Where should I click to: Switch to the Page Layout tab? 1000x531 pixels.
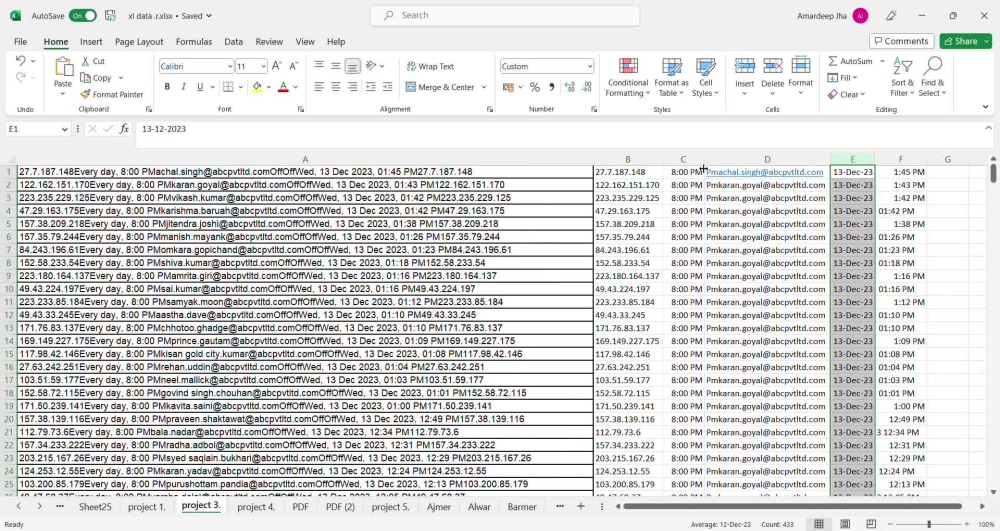(x=139, y=41)
